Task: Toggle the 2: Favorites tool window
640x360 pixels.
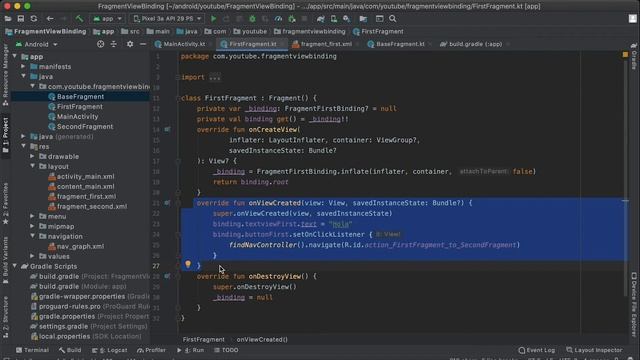Action: [x=5, y=204]
